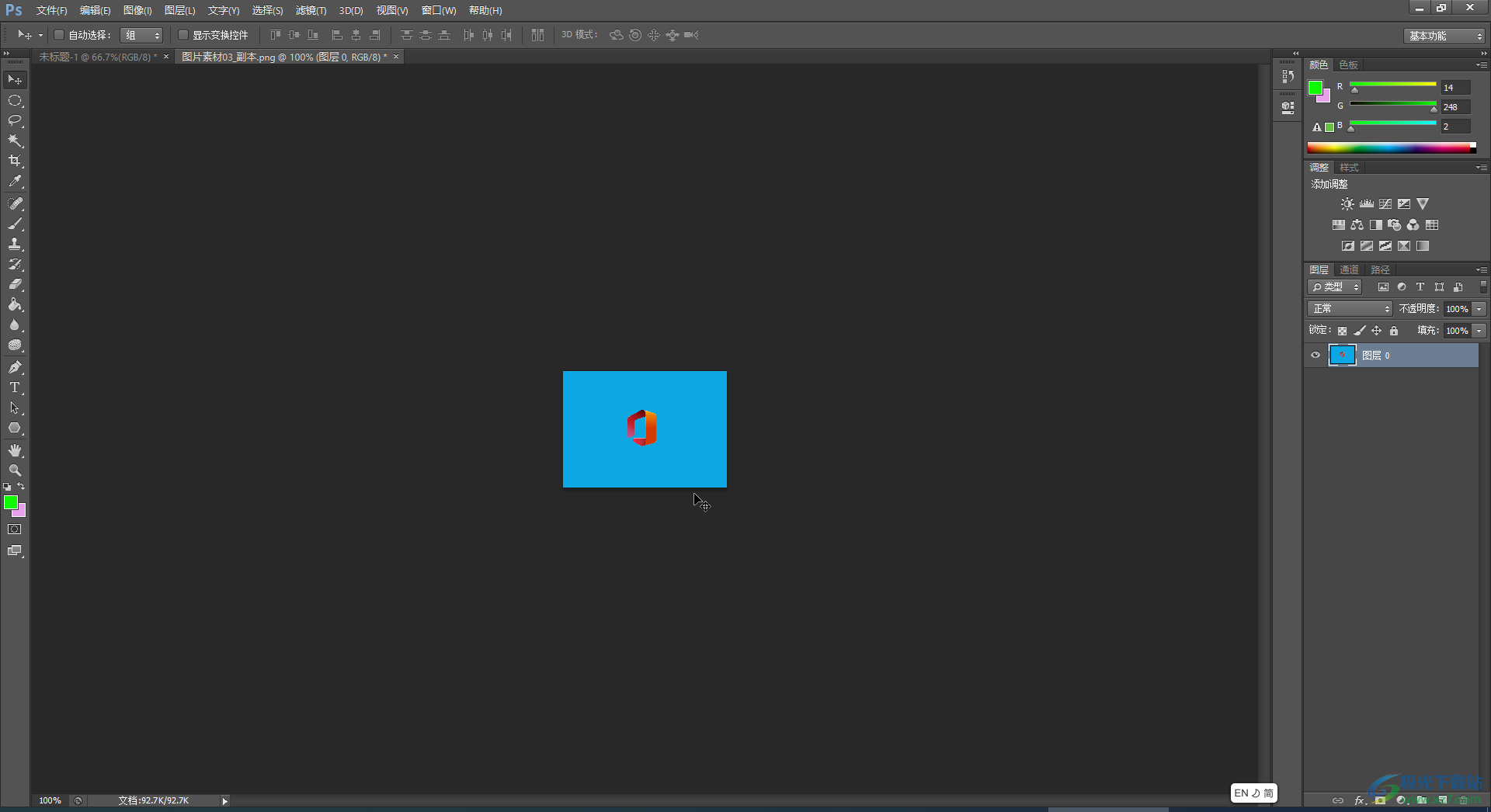Link layers button at panel bottom

point(1337,800)
